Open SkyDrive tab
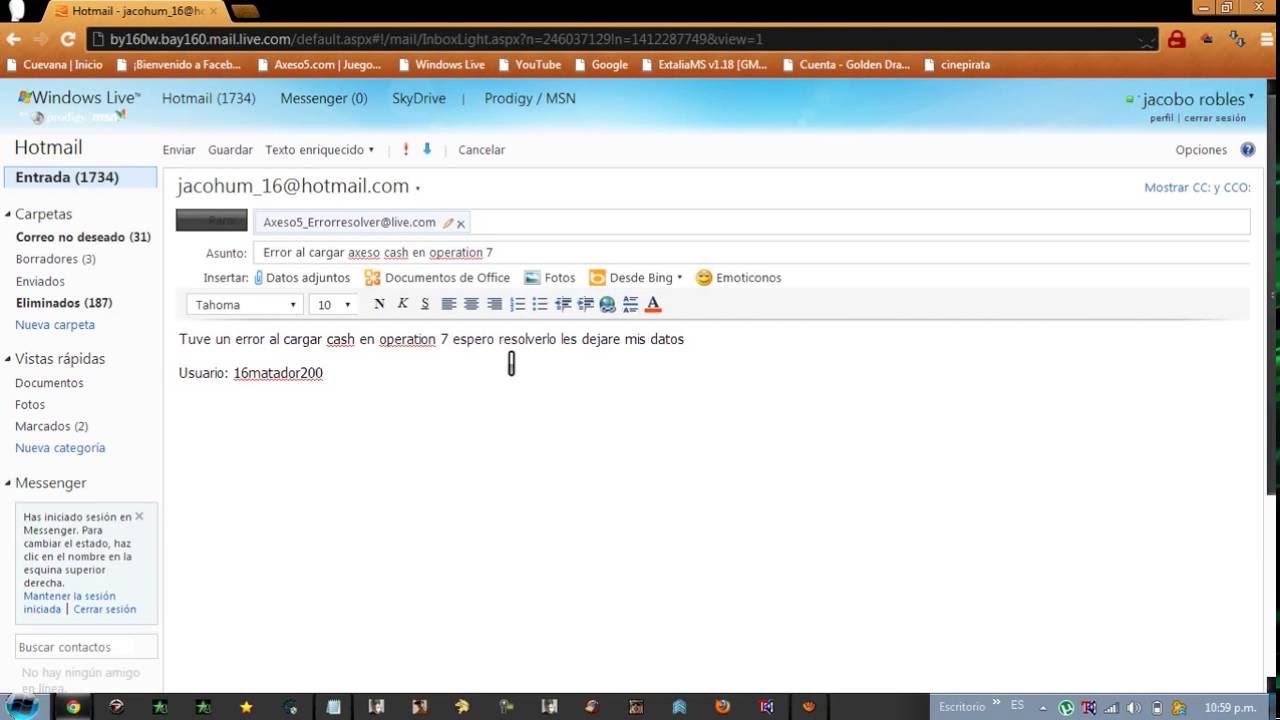1280x720 pixels. click(x=419, y=98)
